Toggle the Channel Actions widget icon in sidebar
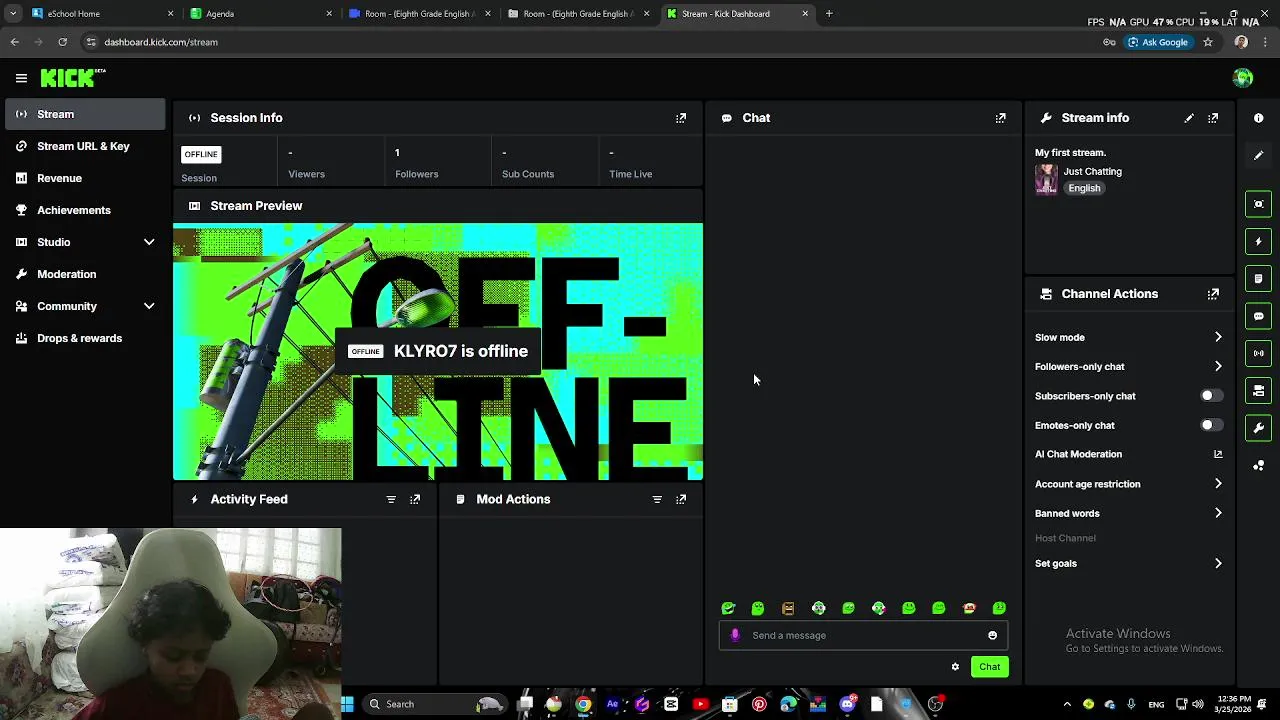The height and width of the screenshot is (720, 1280). (1259, 391)
